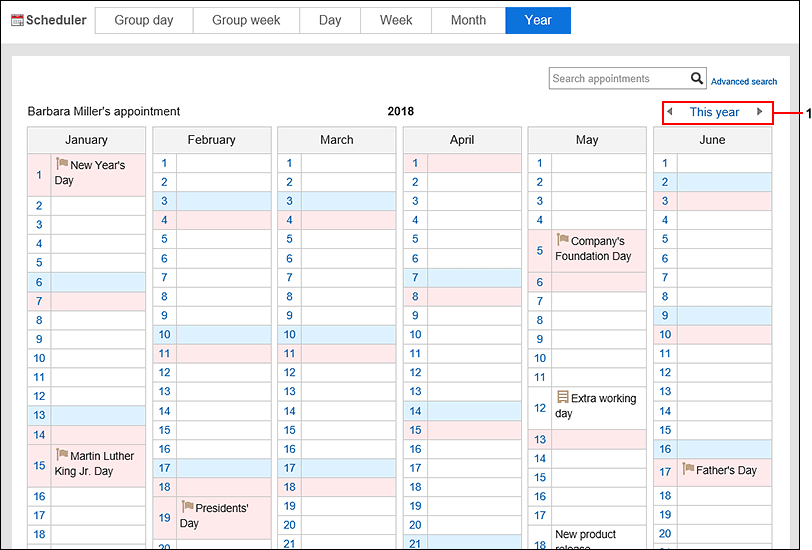Open June 20 date link
This screenshot has width=812, height=550.
point(665,533)
